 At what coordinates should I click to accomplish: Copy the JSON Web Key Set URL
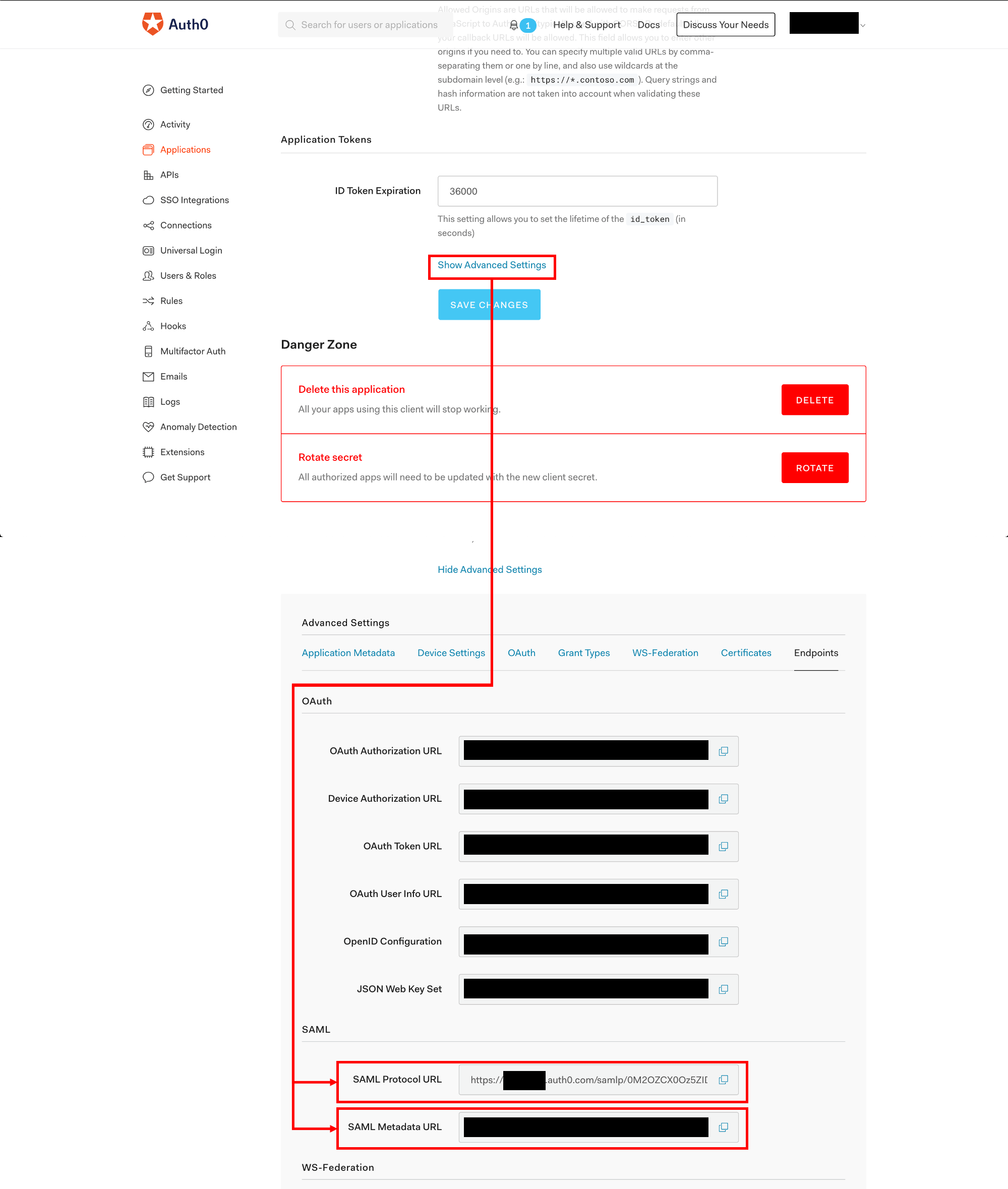724,989
